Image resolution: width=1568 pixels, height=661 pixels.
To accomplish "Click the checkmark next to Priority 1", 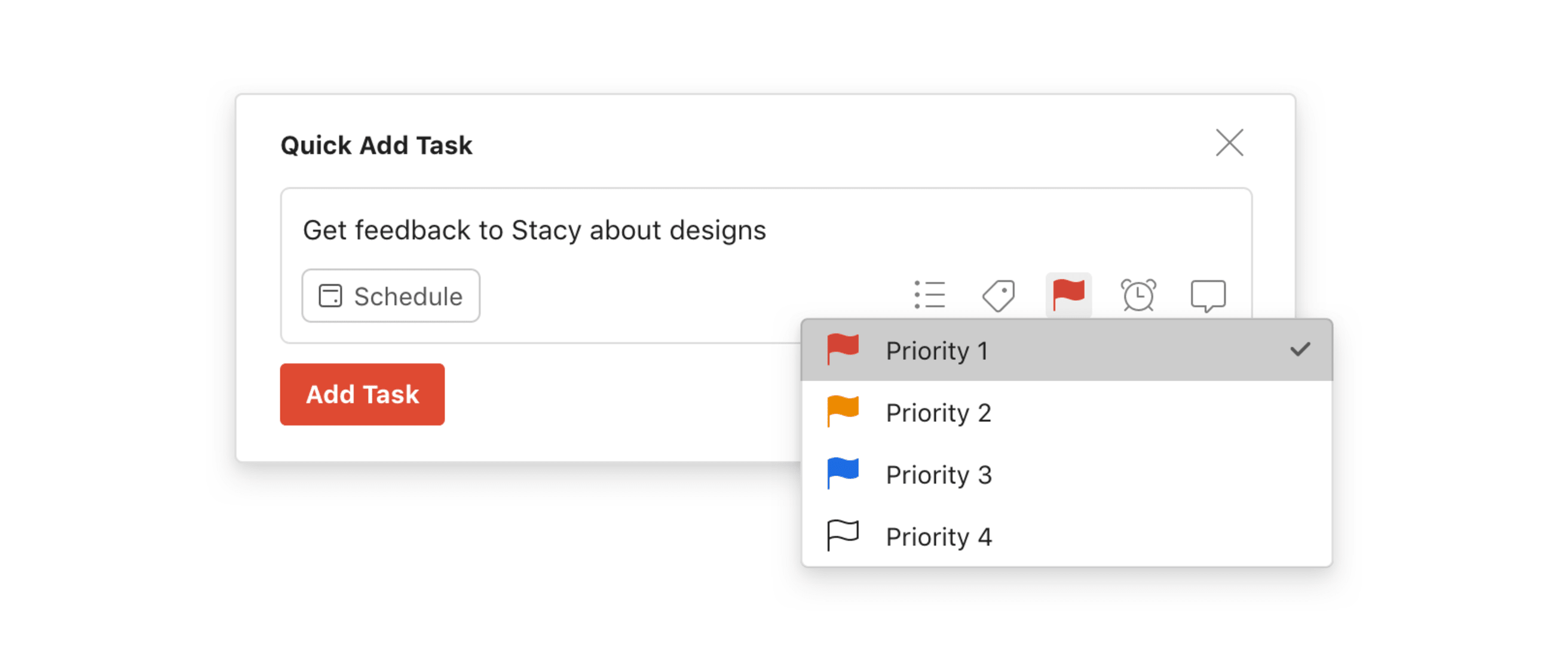I will 1300,350.
